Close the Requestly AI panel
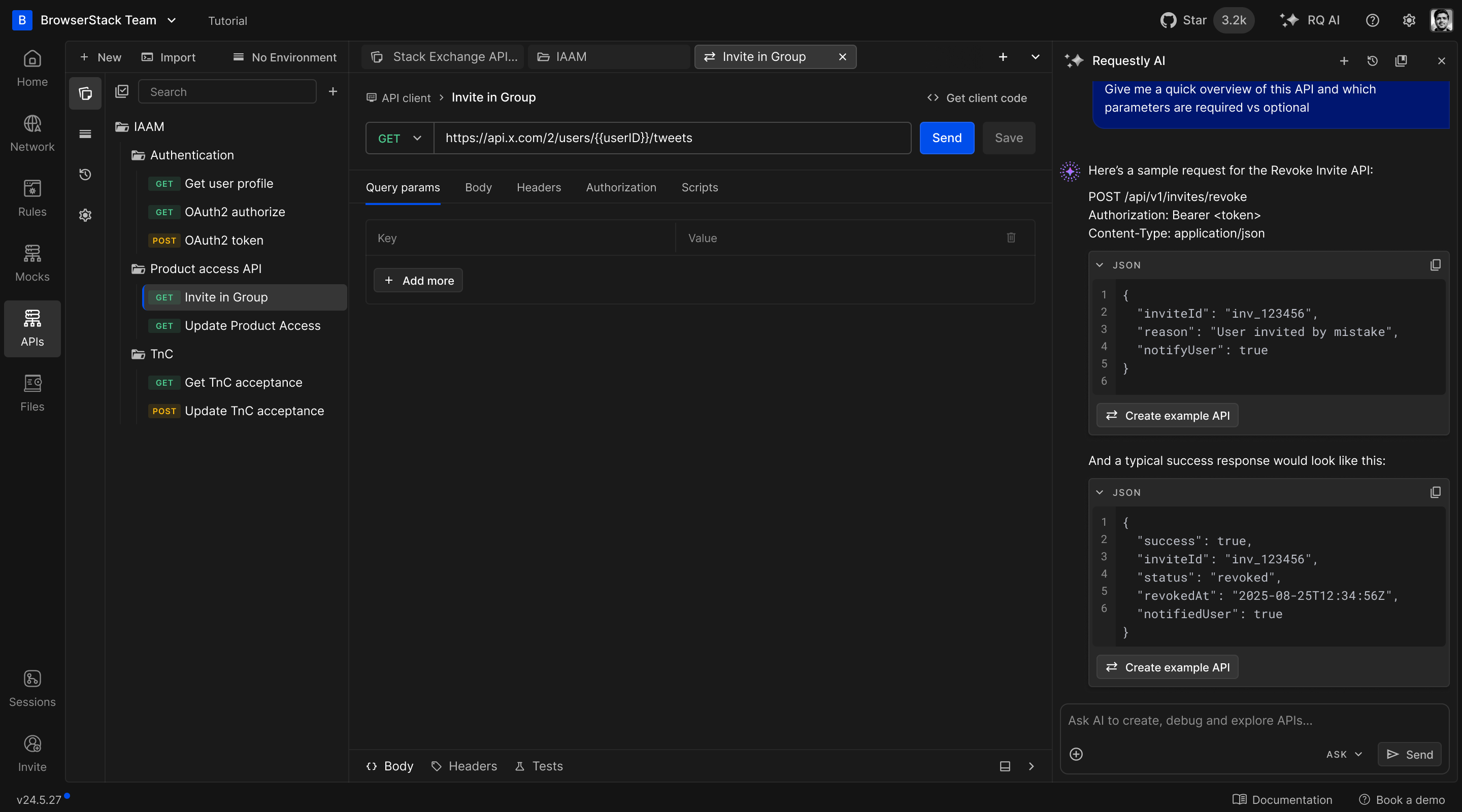Viewport: 1462px width, 812px height. [x=1442, y=61]
